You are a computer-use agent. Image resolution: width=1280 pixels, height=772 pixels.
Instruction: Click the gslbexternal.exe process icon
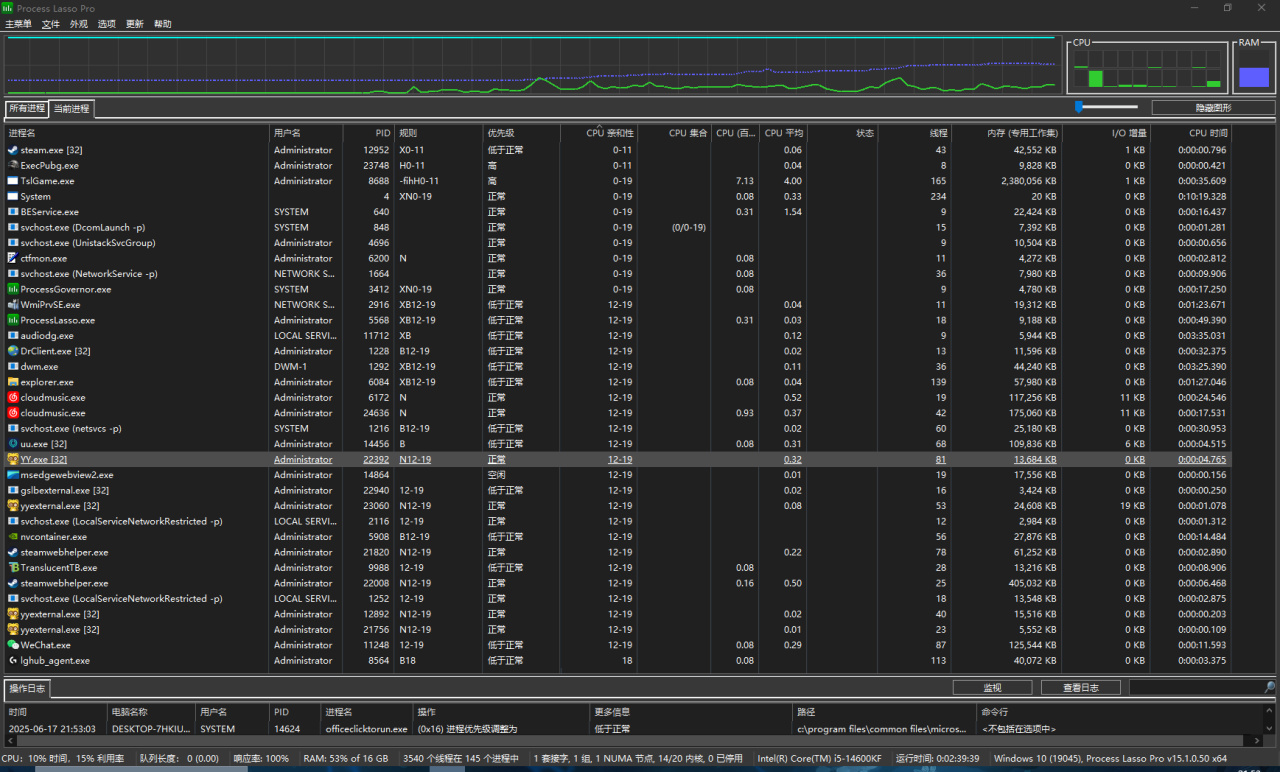tap(13, 491)
